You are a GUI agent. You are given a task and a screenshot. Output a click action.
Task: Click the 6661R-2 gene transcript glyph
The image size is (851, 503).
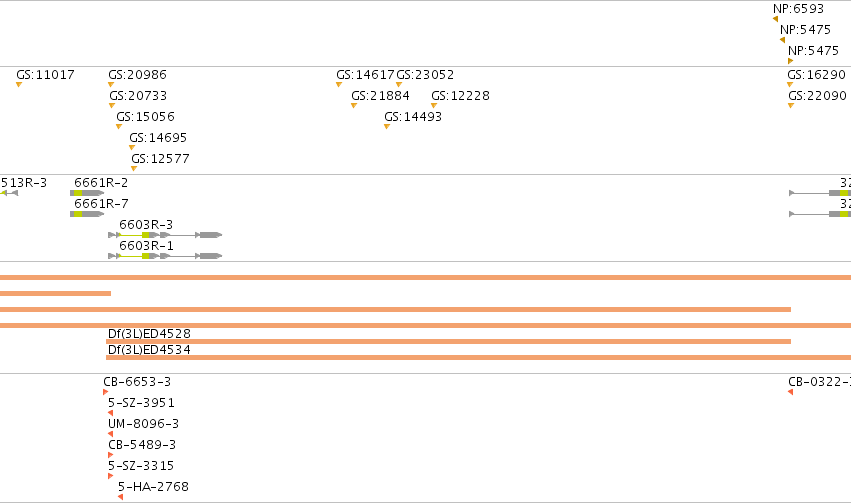pos(87,193)
